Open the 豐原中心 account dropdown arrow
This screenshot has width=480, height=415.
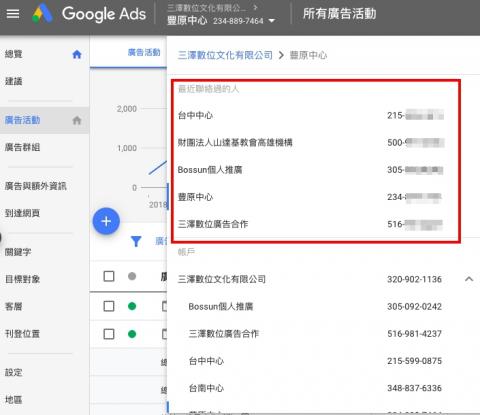tap(272, 21)
